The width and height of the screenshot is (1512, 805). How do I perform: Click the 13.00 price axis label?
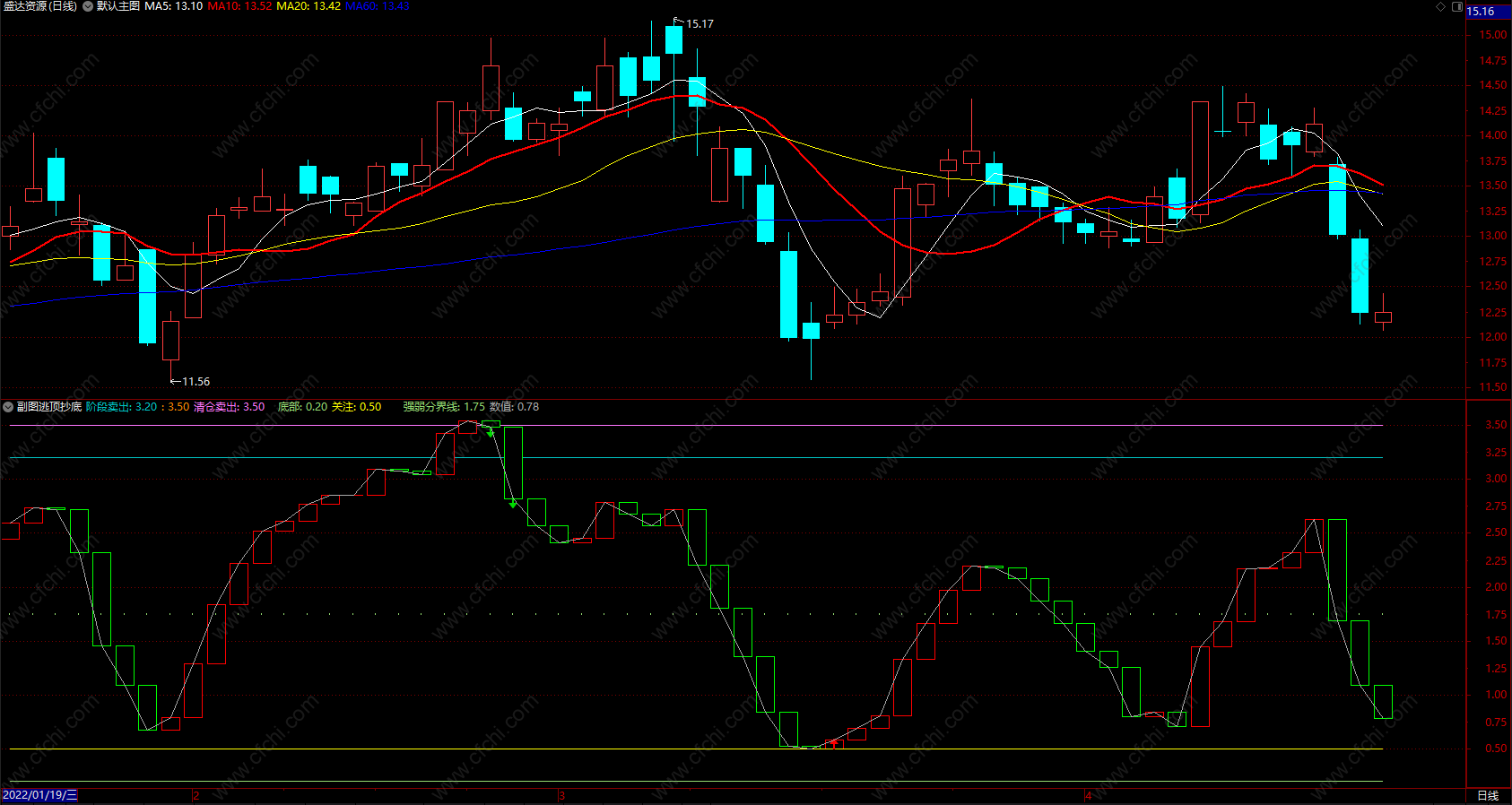click(1493, 237)
